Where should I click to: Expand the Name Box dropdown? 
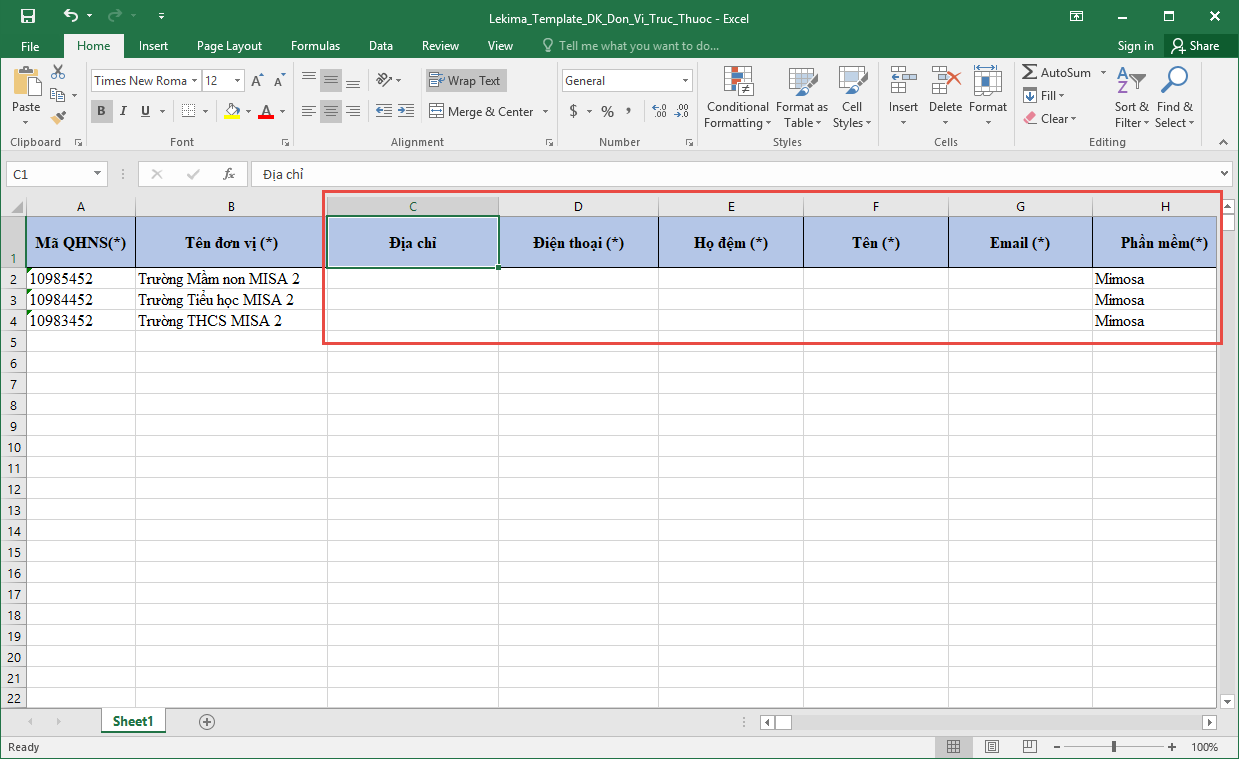[97, 174]
